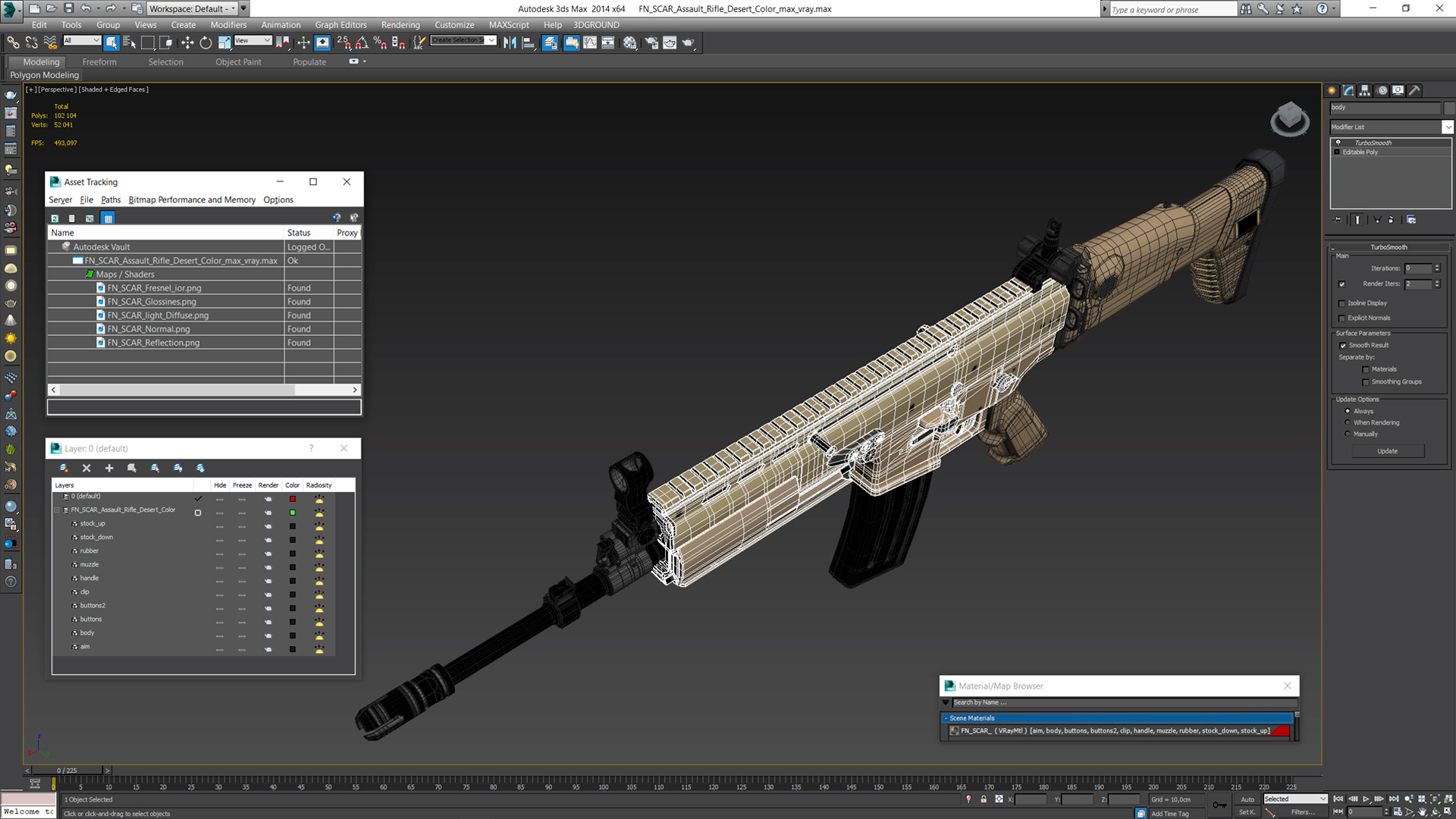
Task: Choose the Select and Move tool
Action: point(187,42)
